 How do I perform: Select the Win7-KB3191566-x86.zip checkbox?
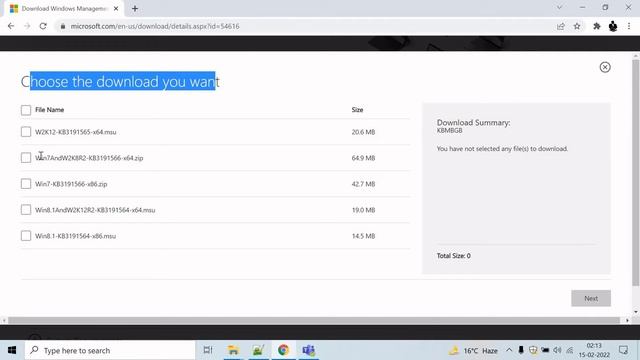pos(26,184)
